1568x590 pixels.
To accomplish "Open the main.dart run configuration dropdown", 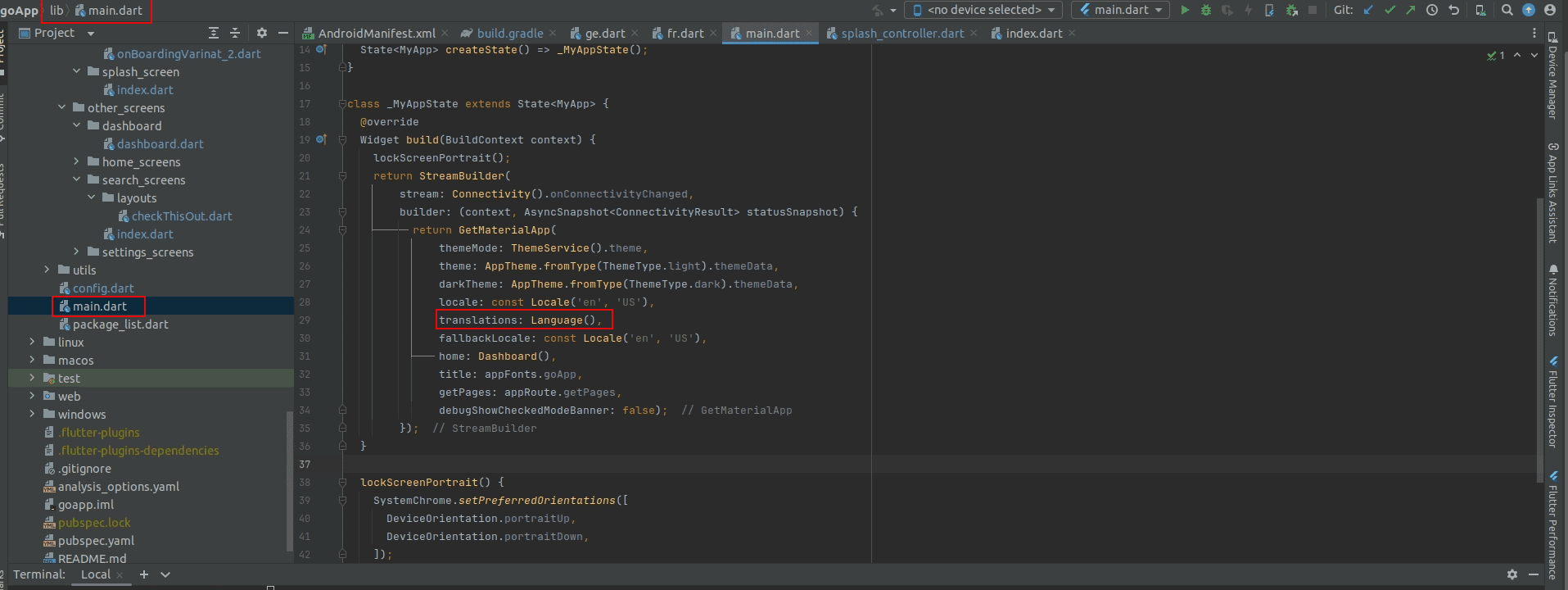I will click(x=1120, y=10).
